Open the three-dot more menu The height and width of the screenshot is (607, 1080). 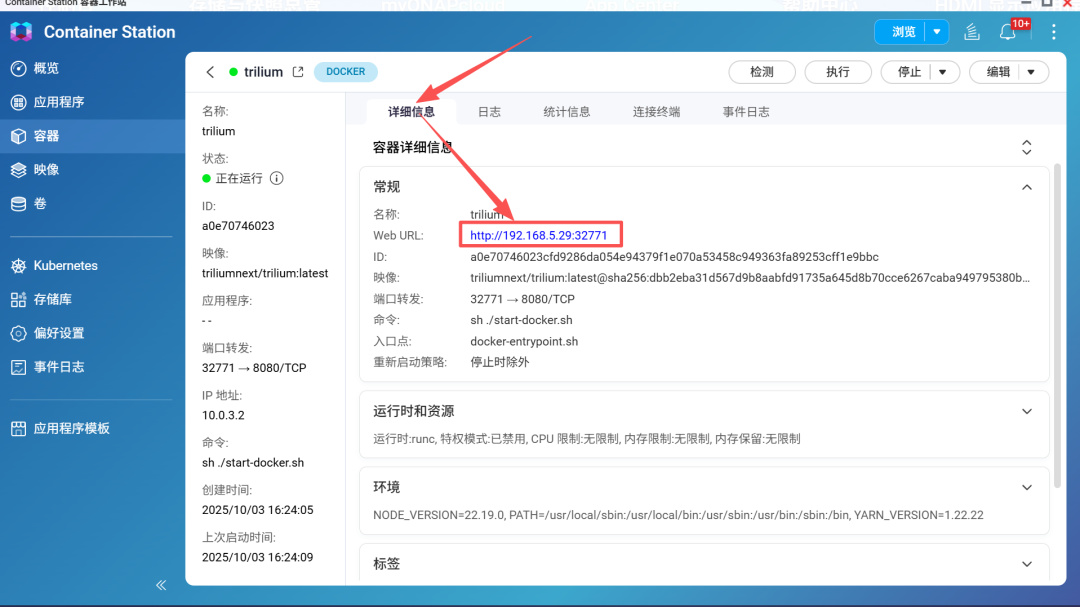[1053, 32]
